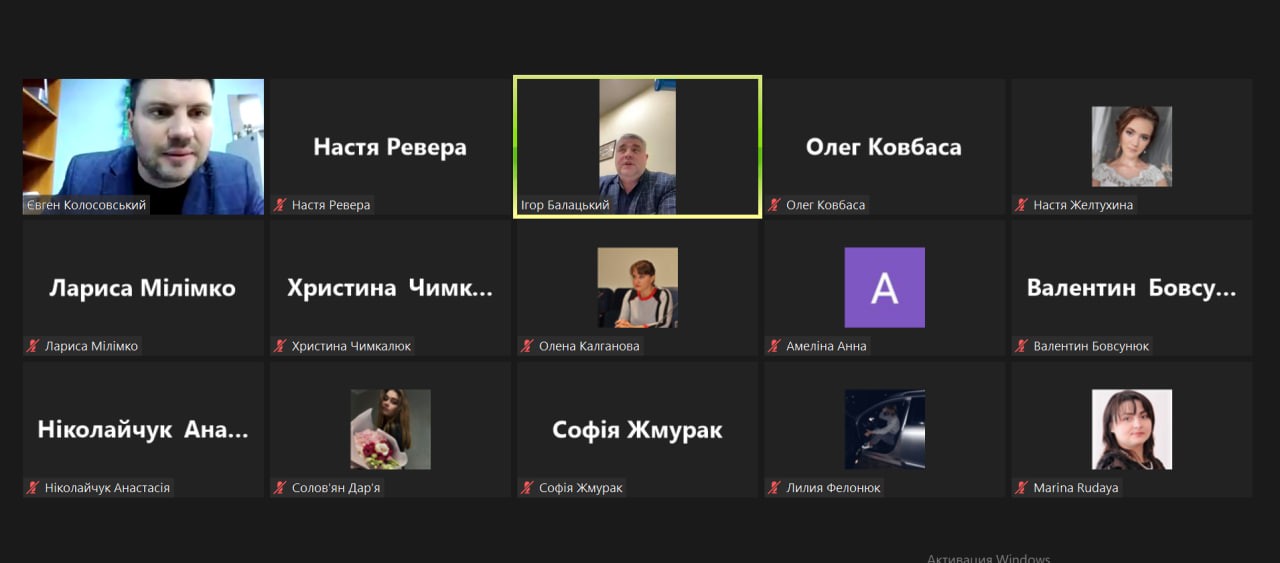The image size is (1280, 563).
Task: Click the purple A avatar of Амеліна Анна
Action: (884, 288)
